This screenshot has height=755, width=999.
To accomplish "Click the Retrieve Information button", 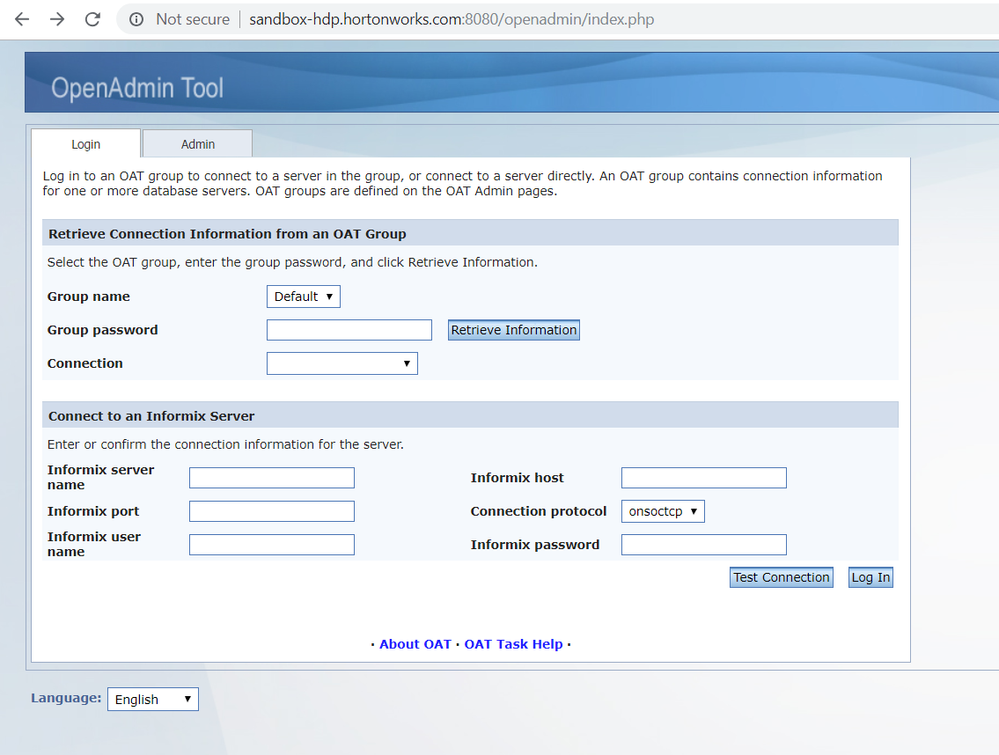I will [x=514, y=330].
